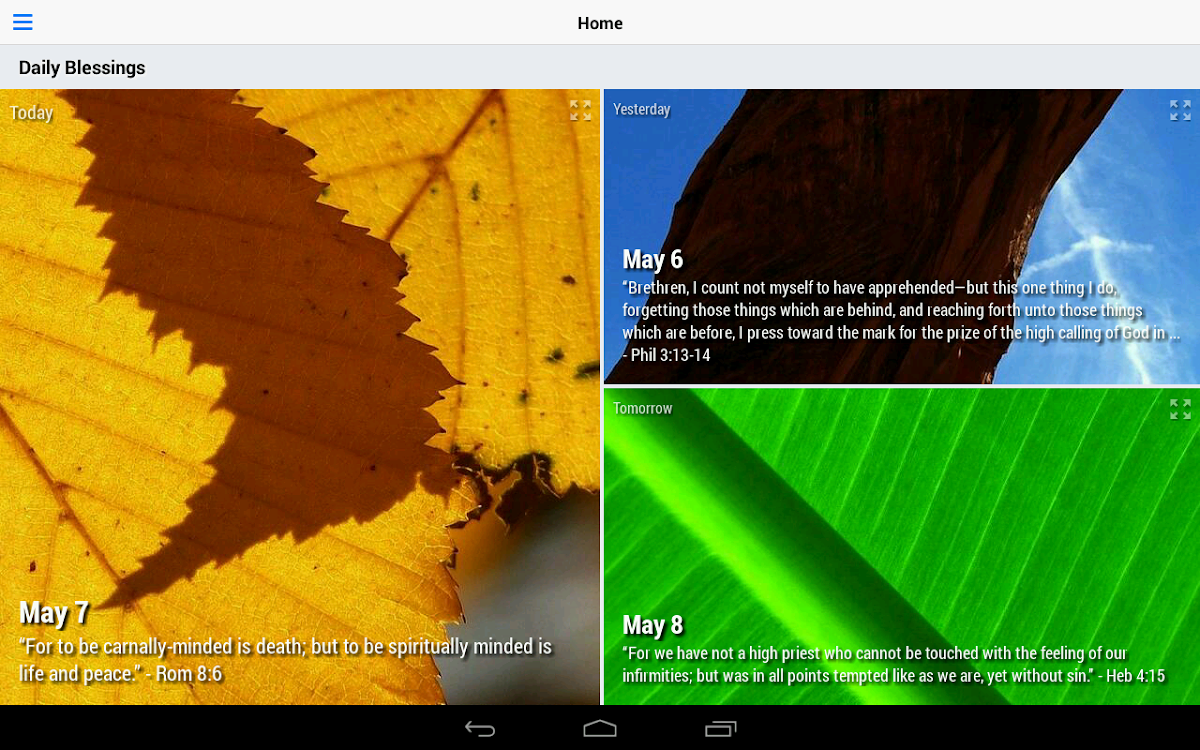Open the hamburger navigation menu
1200x750 pixels.
coord(22,22)
